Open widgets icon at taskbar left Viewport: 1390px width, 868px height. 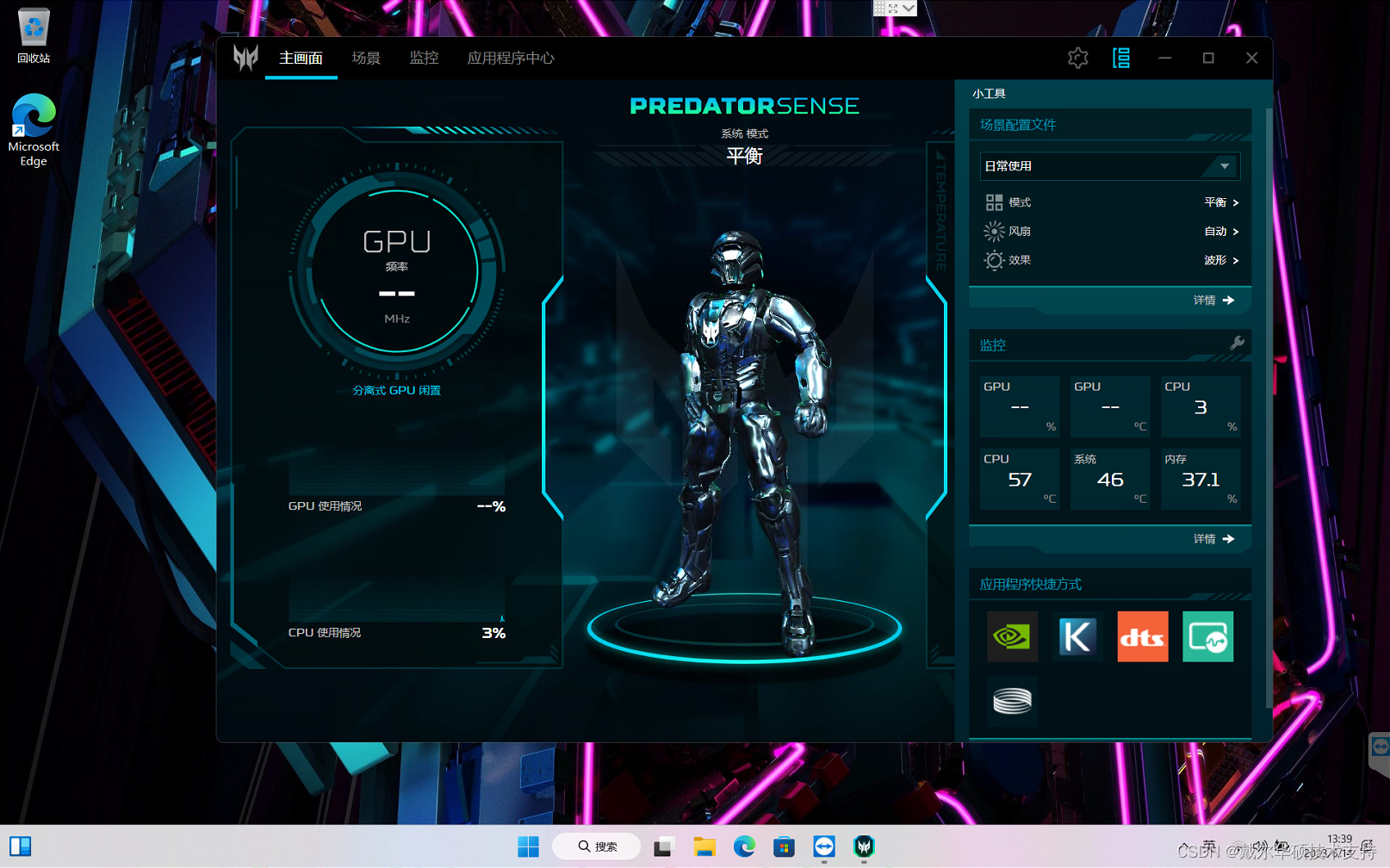pyautogui.click(x=21, y=846)
